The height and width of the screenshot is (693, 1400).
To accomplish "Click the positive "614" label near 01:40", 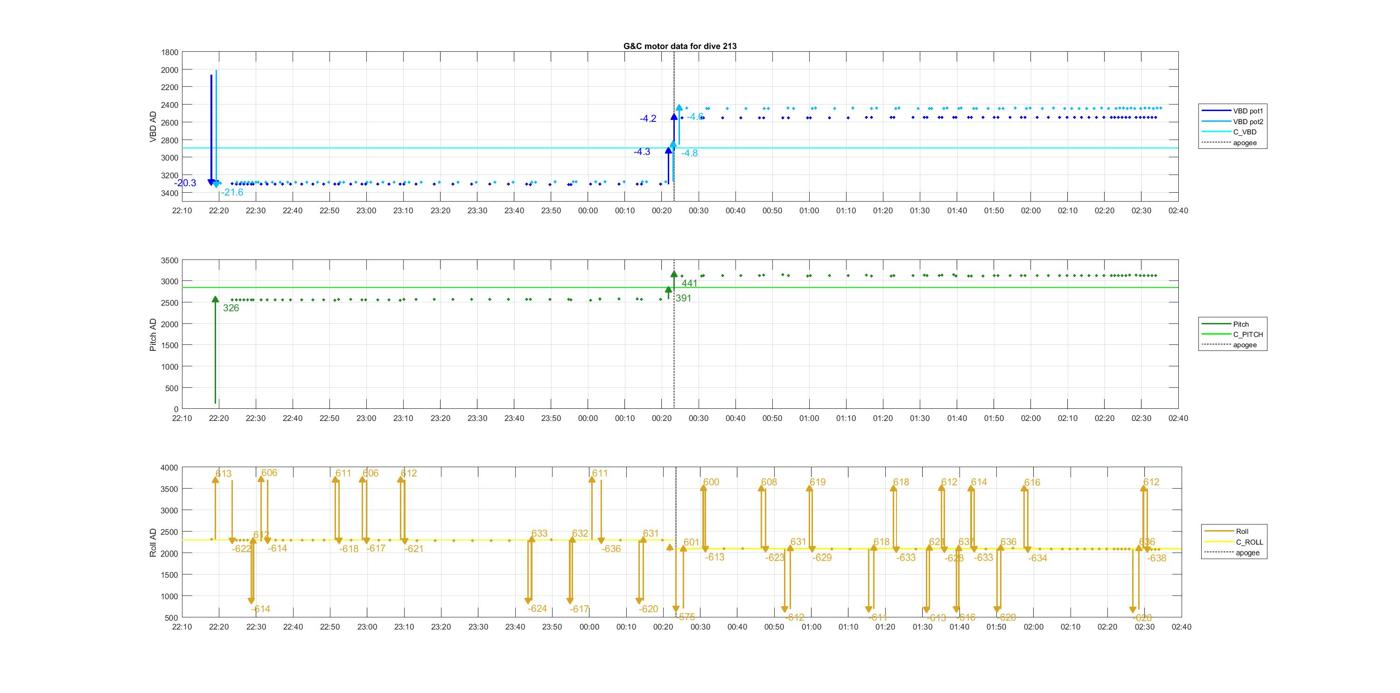I will (978, 482).
